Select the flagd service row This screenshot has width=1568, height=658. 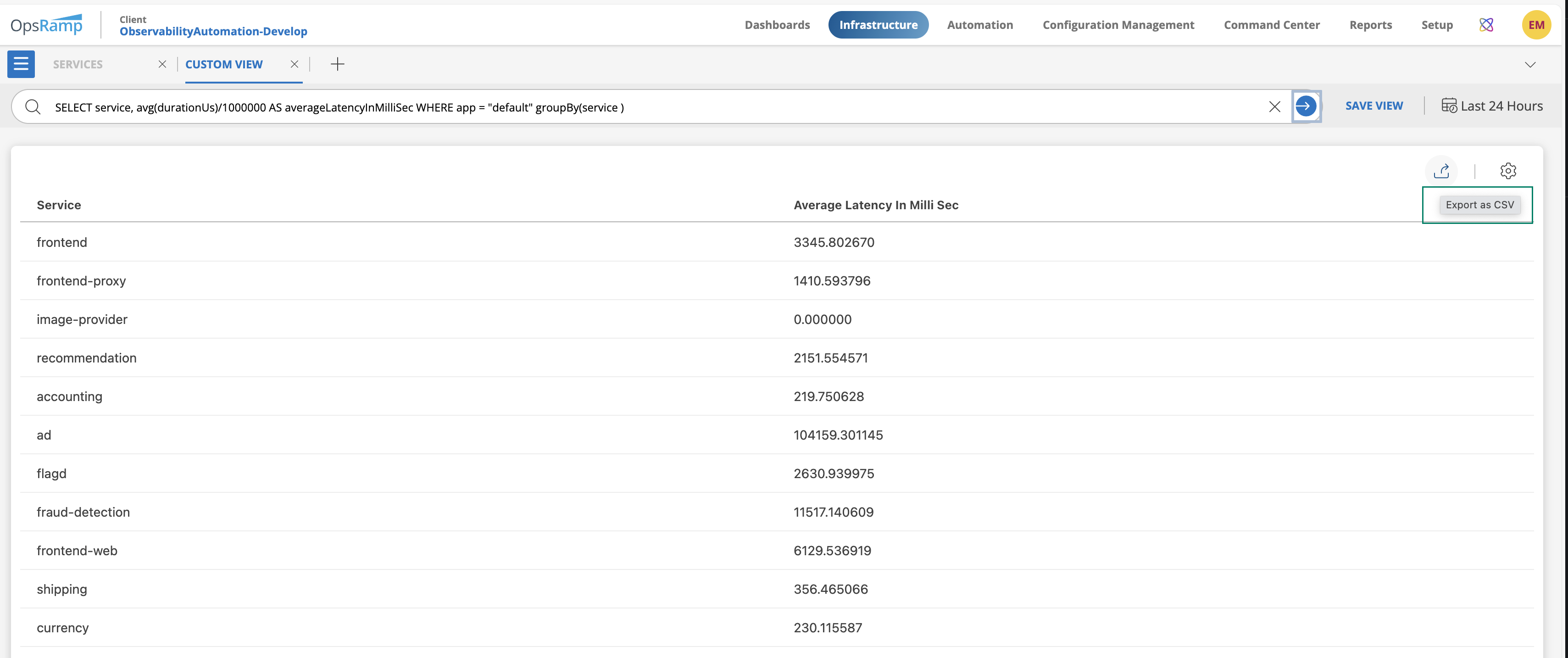[x=777, y=474]
